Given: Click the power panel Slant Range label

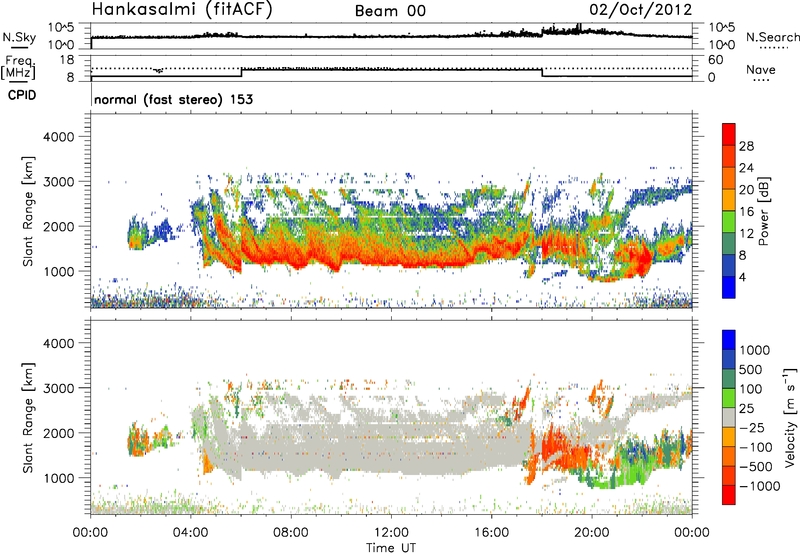Looking at the screenshot, I should tap(28, 211).
